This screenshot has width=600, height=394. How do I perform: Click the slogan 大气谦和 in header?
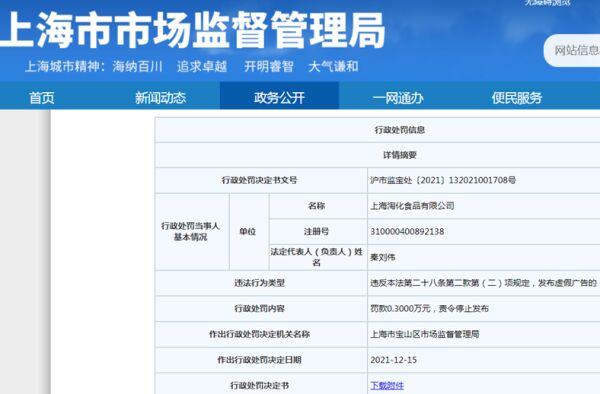point(333,67)
